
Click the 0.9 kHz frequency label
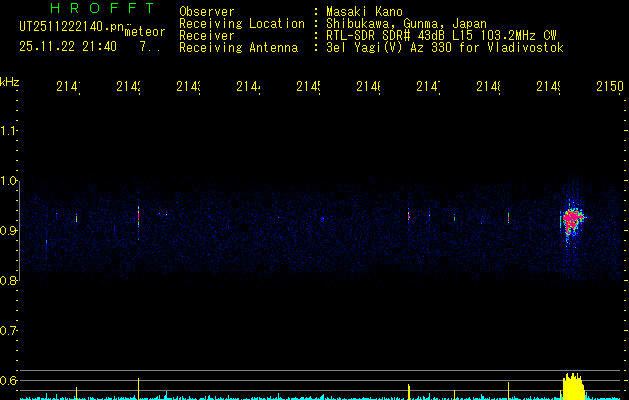coord(8,230)
